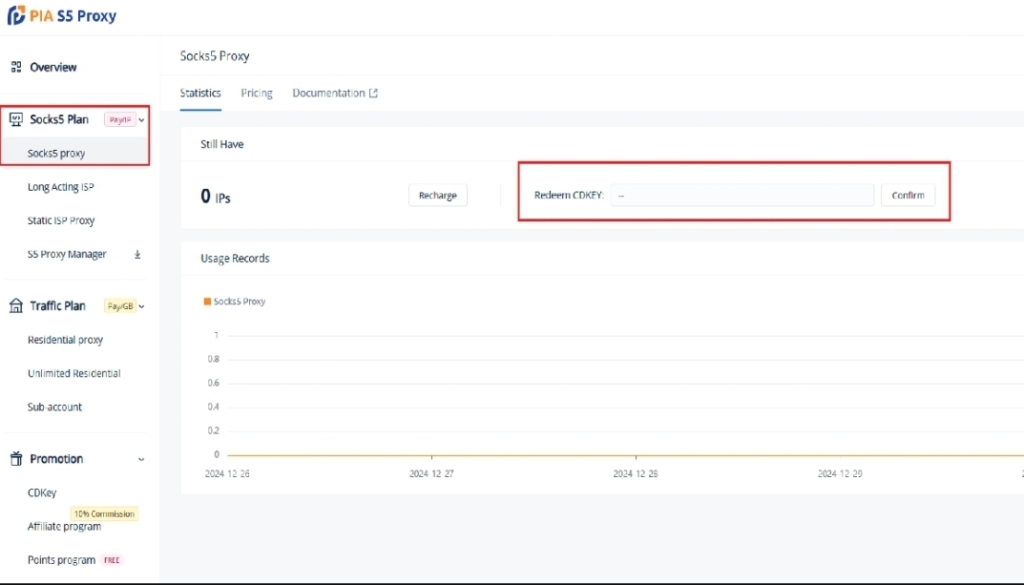The height and width of the screenshot is (585, 1024).
Task: Collapse the Promotion section chevron
Action: tap(141, 459)
